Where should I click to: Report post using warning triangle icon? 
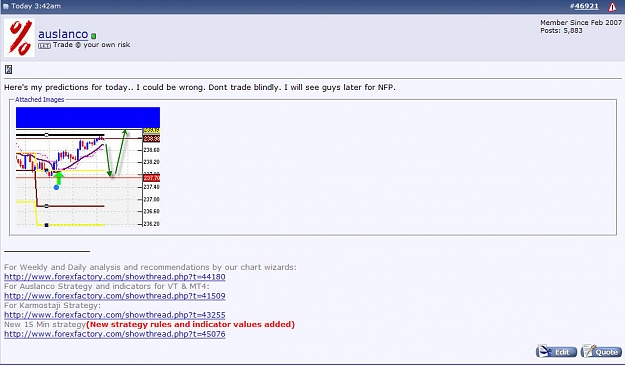pyautogui.click(x=612, y=6)
